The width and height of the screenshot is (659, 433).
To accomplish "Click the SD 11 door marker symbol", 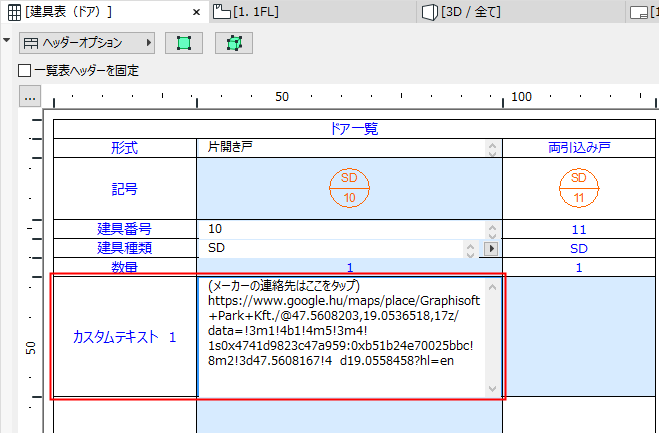I will coord(579,188).
